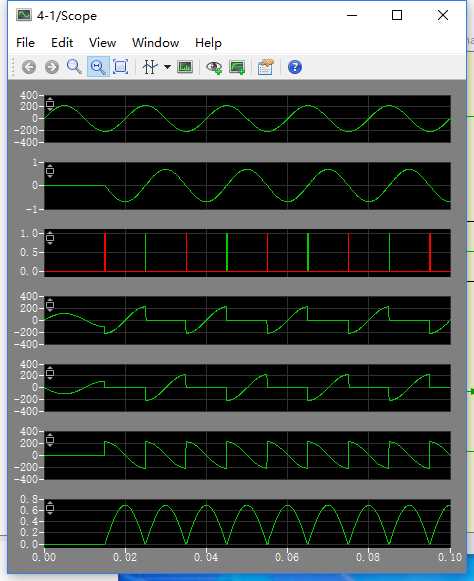
Task: Select the free zoom magnifier tool
Action: tap(74, 67)
